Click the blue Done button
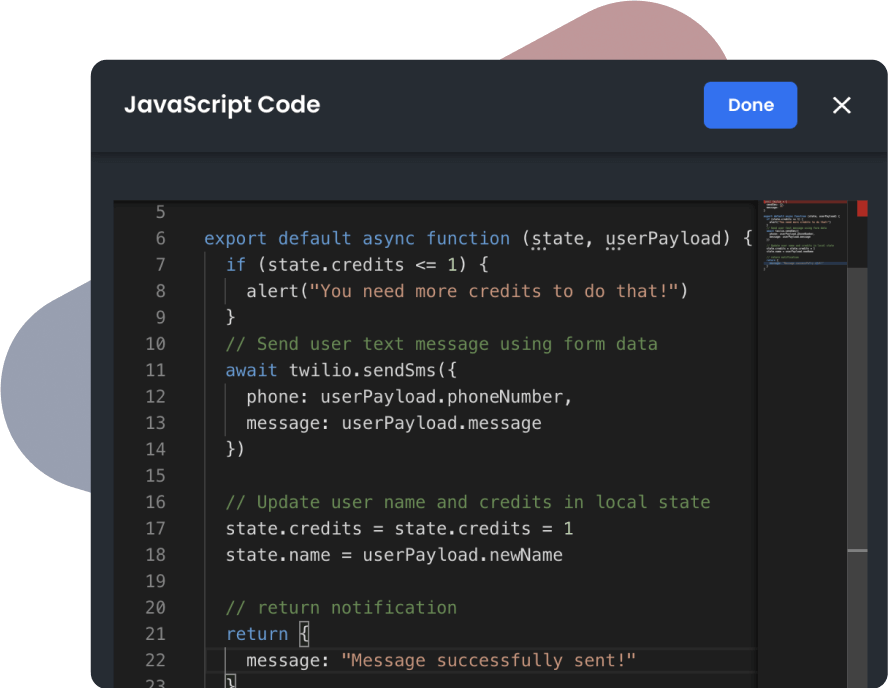Screen dimensions: 888x688 coord(750,105)
